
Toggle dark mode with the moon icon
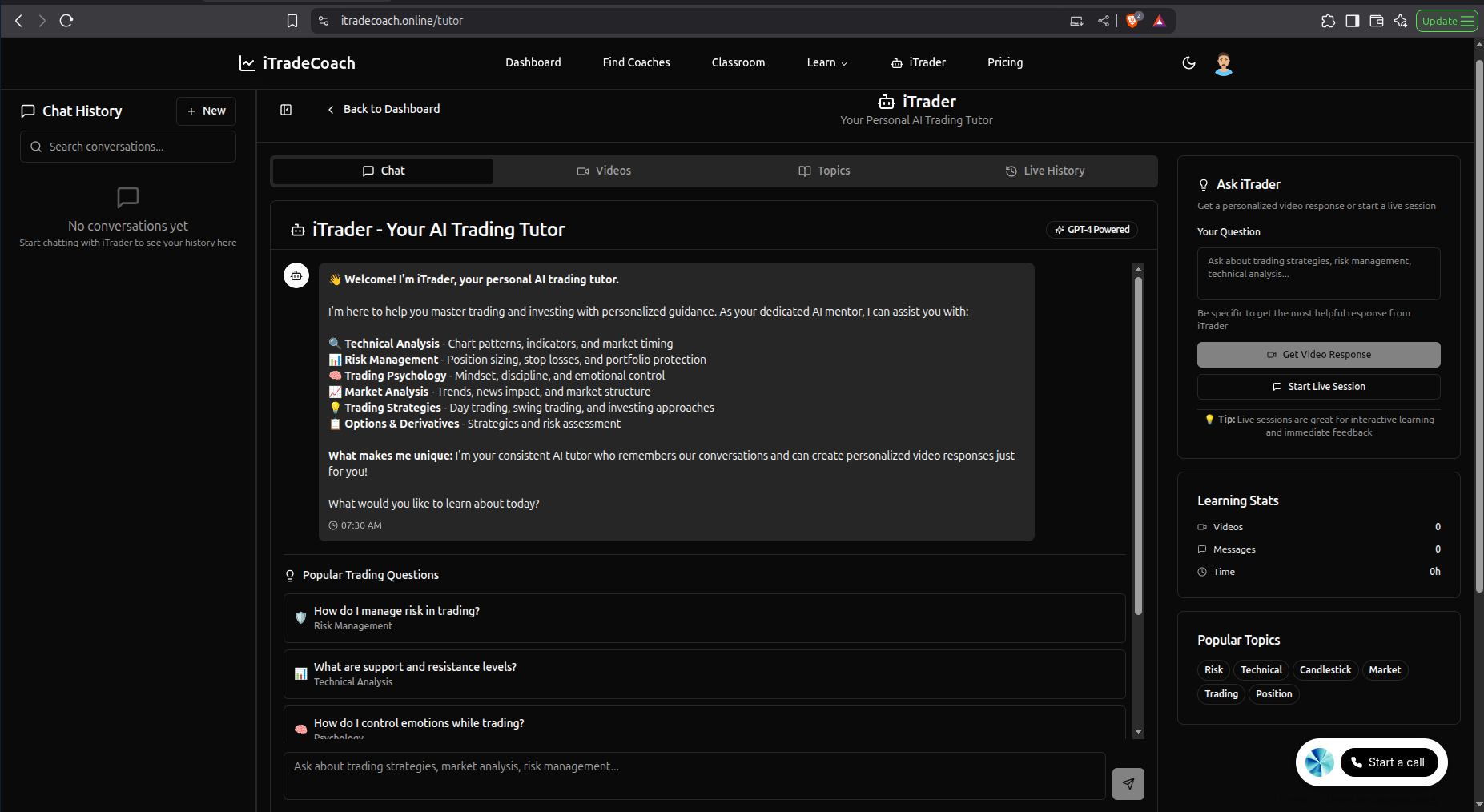pos(1188,63)
